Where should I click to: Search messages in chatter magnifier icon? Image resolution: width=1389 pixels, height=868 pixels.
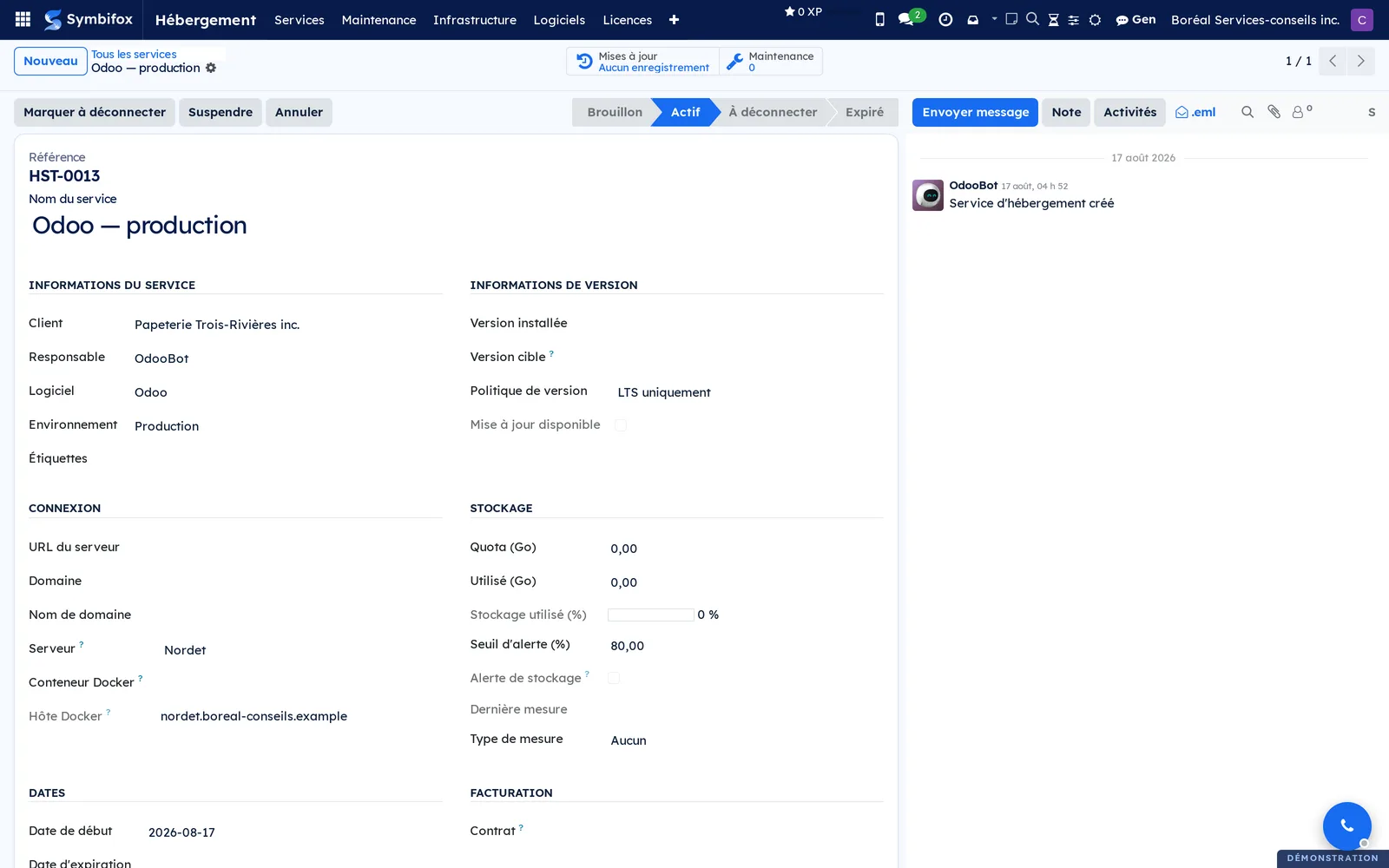1247,112
